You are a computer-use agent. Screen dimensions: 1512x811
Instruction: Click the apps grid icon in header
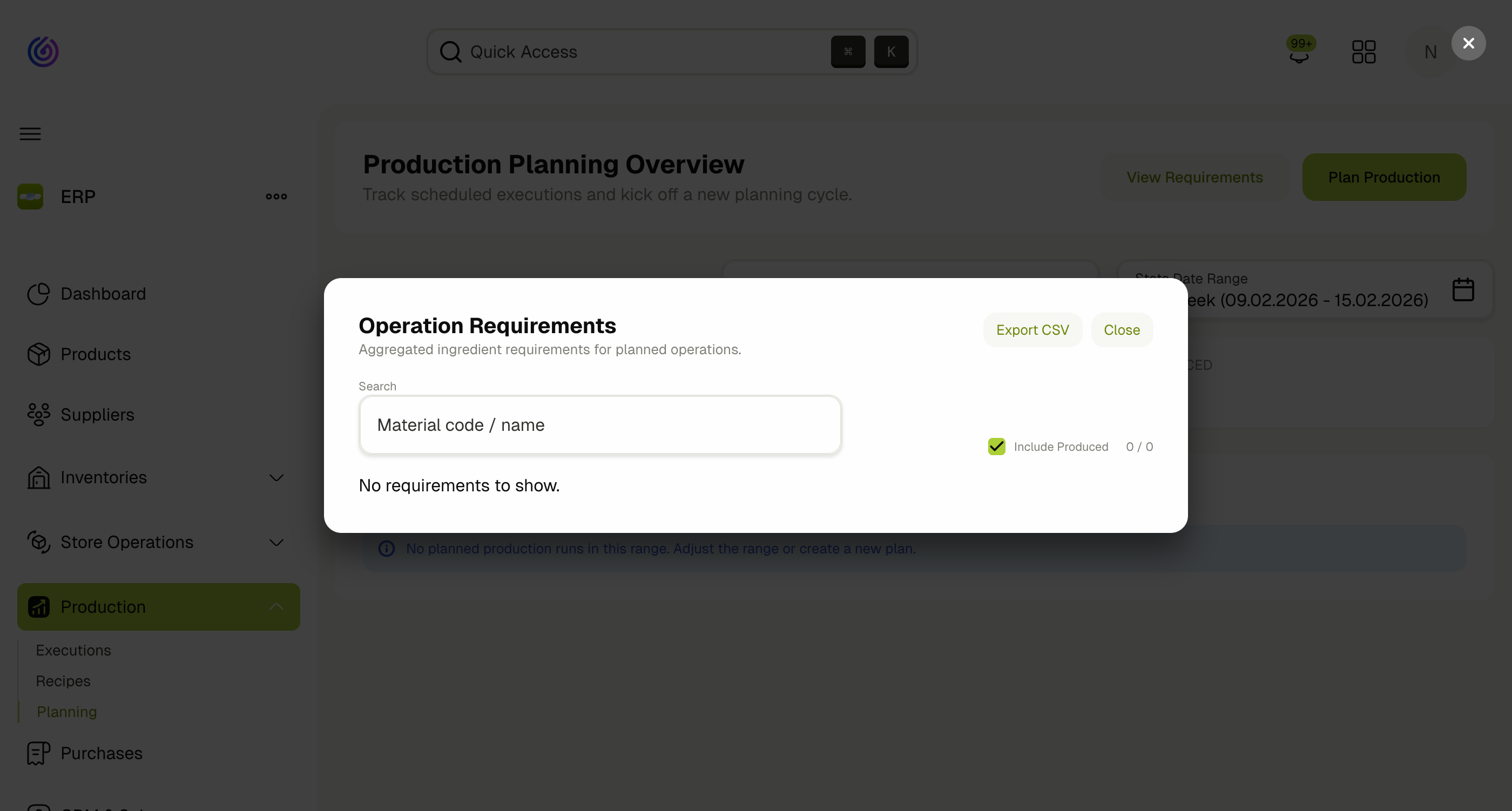[1364, 51]
